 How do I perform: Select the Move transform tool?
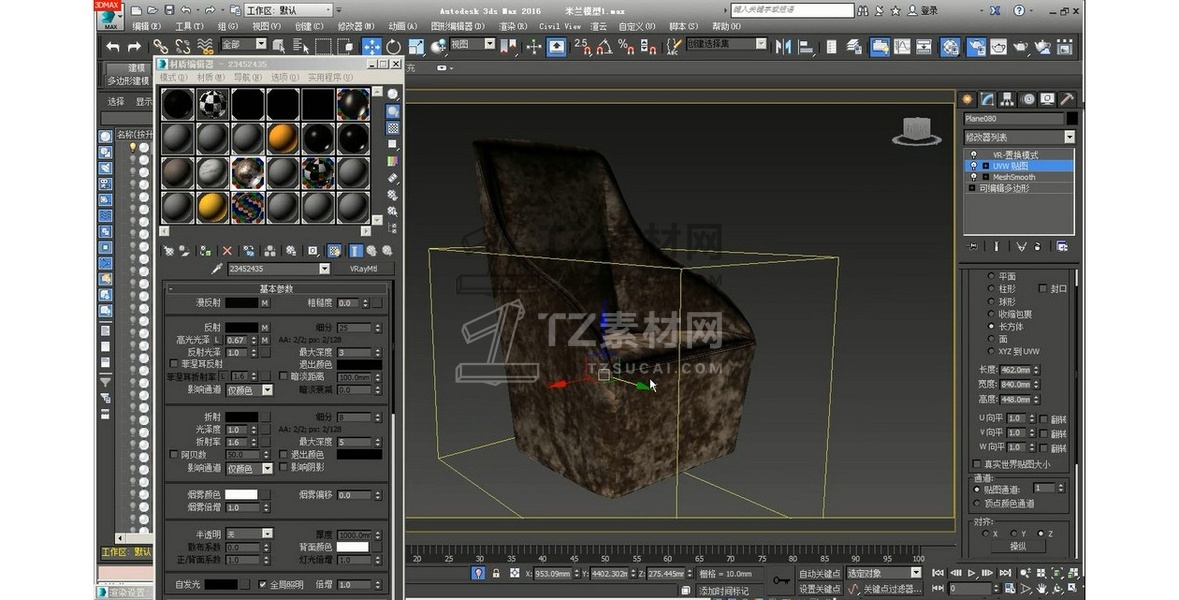click(x=371, y=47)
